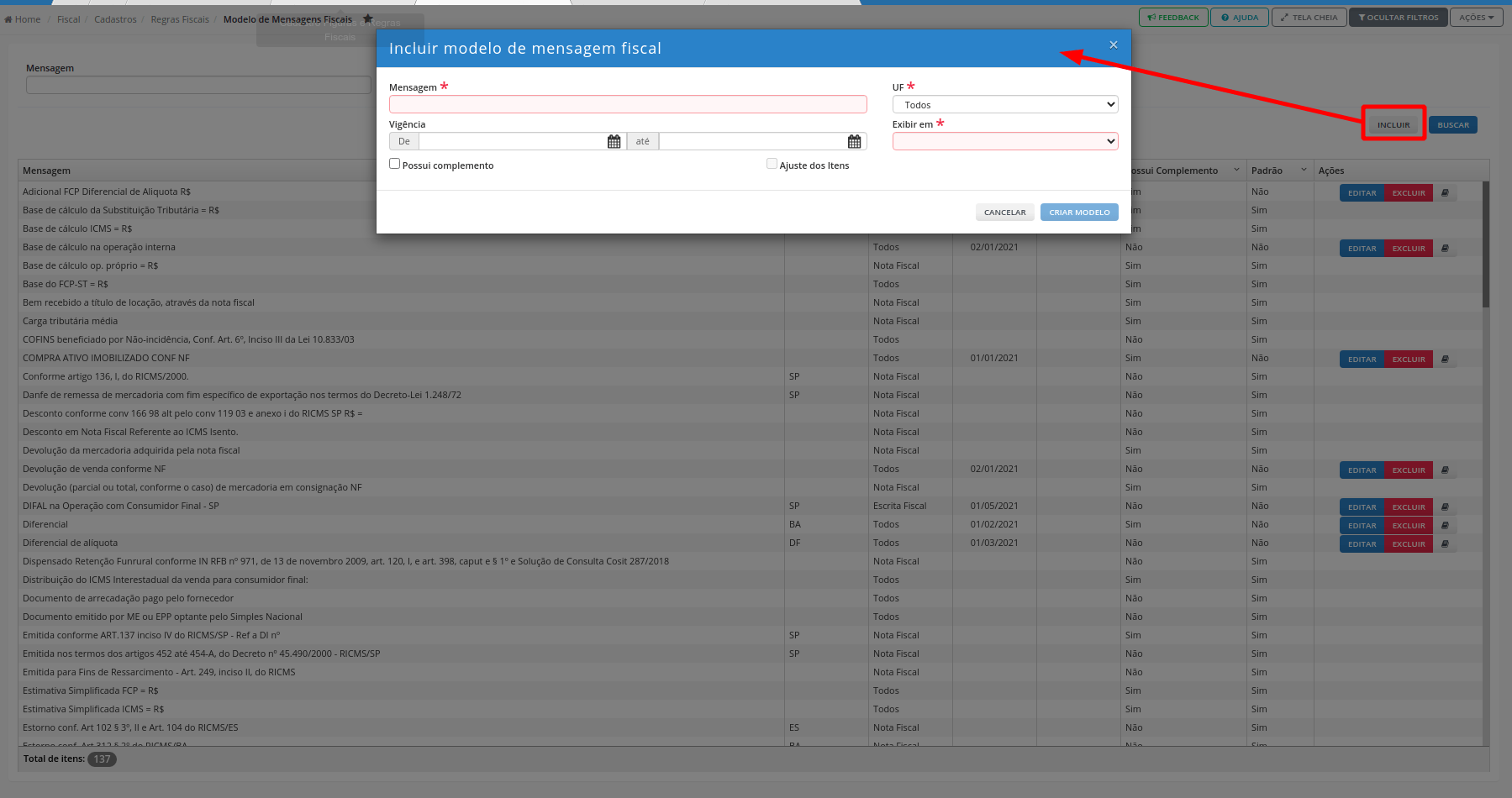Image resolution: width=1512 pixels, height=798 pixels.
Task: Navigate to Cadastros breadcrumb
Action: [115, 19]
